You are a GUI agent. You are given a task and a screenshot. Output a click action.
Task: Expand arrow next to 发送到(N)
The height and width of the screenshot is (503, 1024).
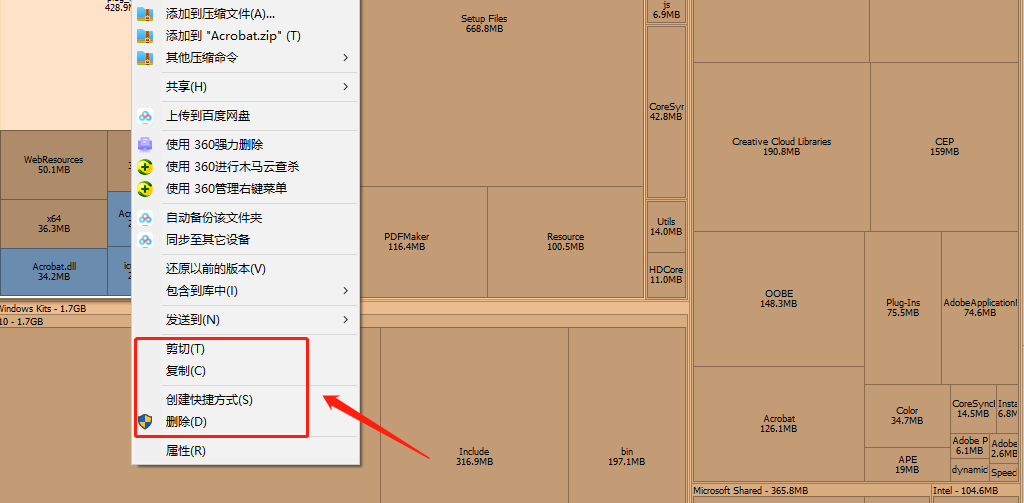(346, 320)
